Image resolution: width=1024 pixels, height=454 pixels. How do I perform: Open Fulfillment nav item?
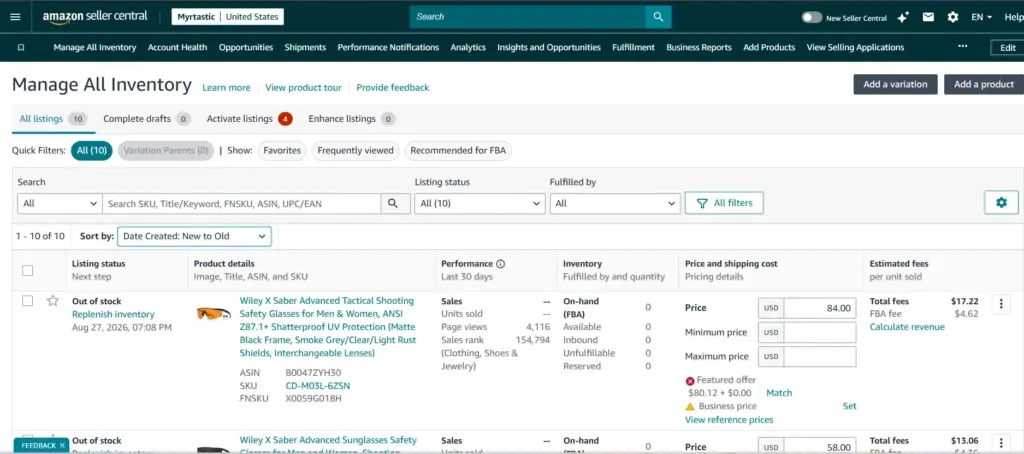pos(633,48)
